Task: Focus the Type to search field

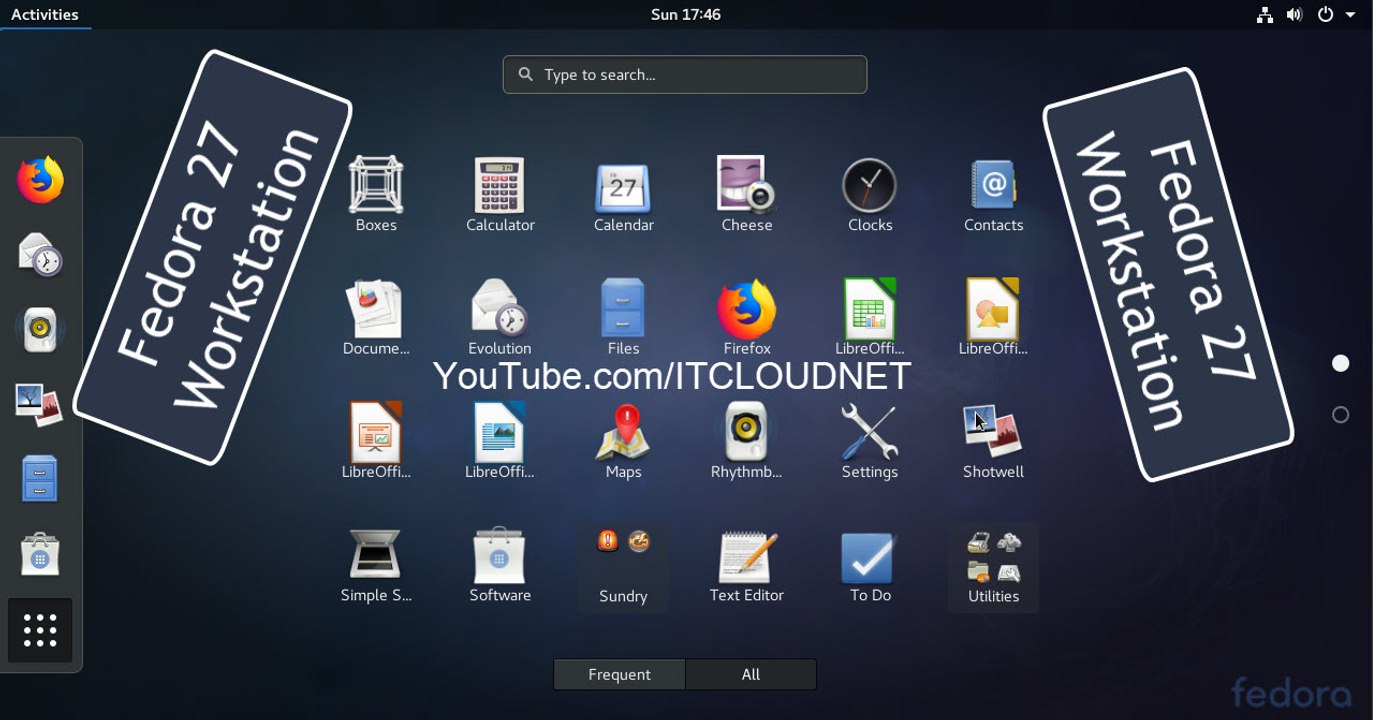Action: [685, 75]
